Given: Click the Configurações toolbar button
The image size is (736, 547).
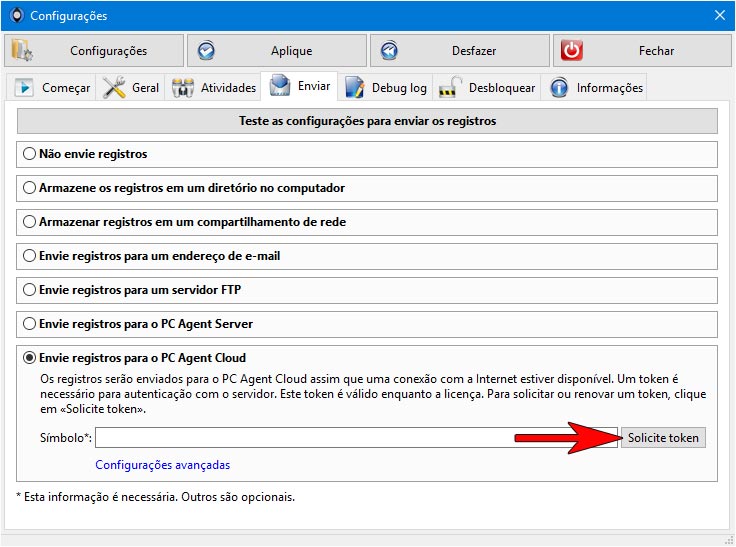Looking at the screenshot, I should point(94,51).
